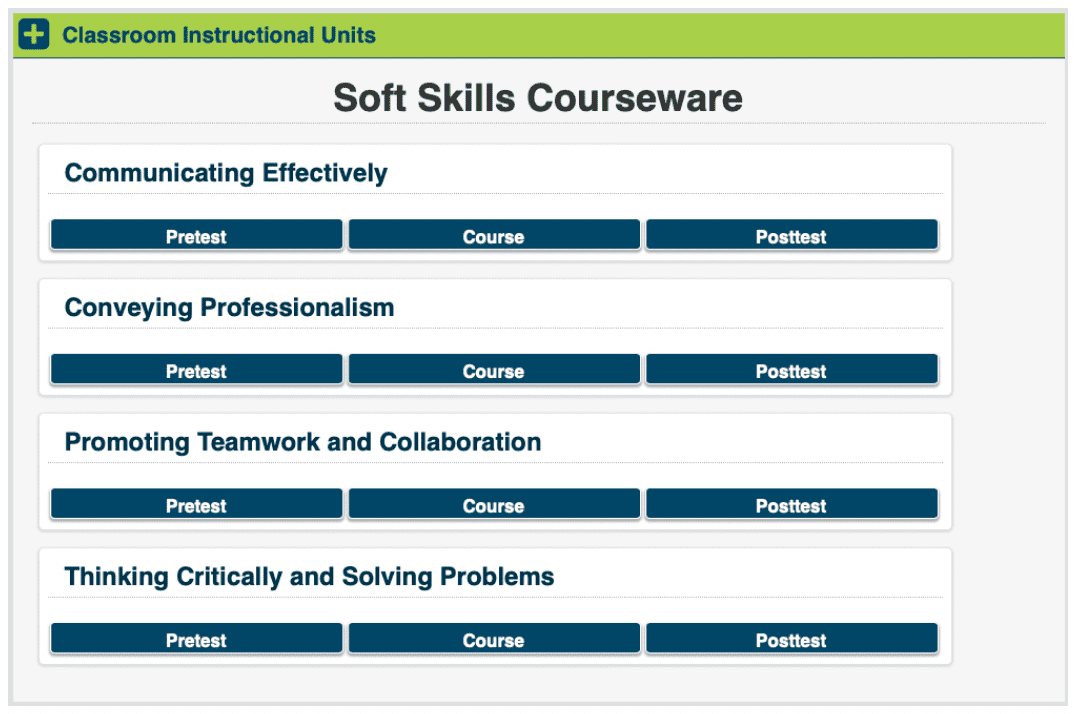
Task: Open Promoting Teamwork and Collaboration Pretest
Action: tap(196, 505)
